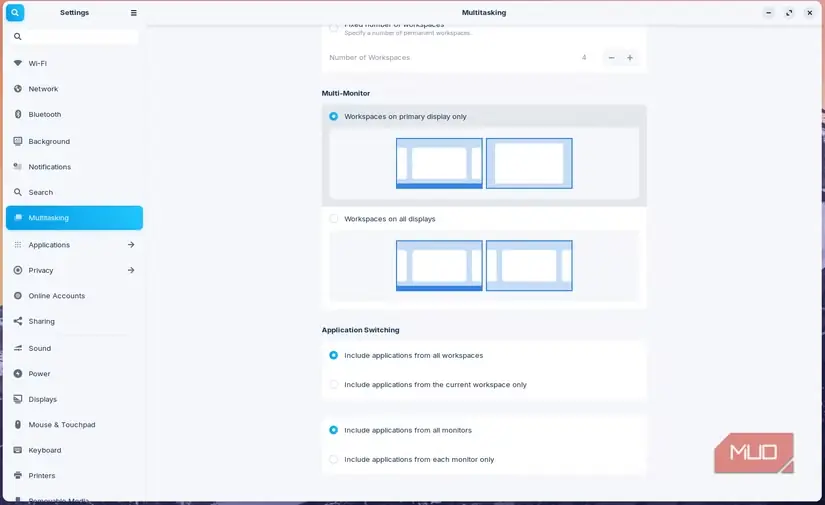The height and width of the screenshot is (505, 825).
Task: Click primary-display-only left monitor thumbnail
Action: 439,163
